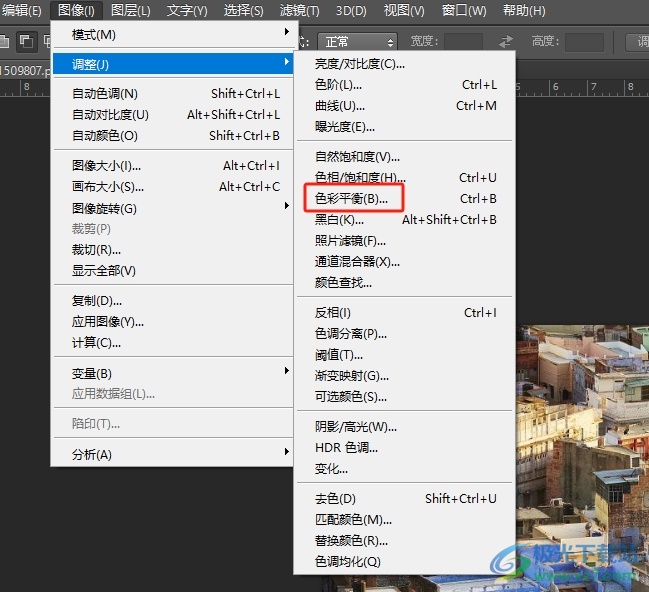Apply 去色(D) to image
Image resolution: width=649 pixels, height=592 pixels.
click(405, 498)
